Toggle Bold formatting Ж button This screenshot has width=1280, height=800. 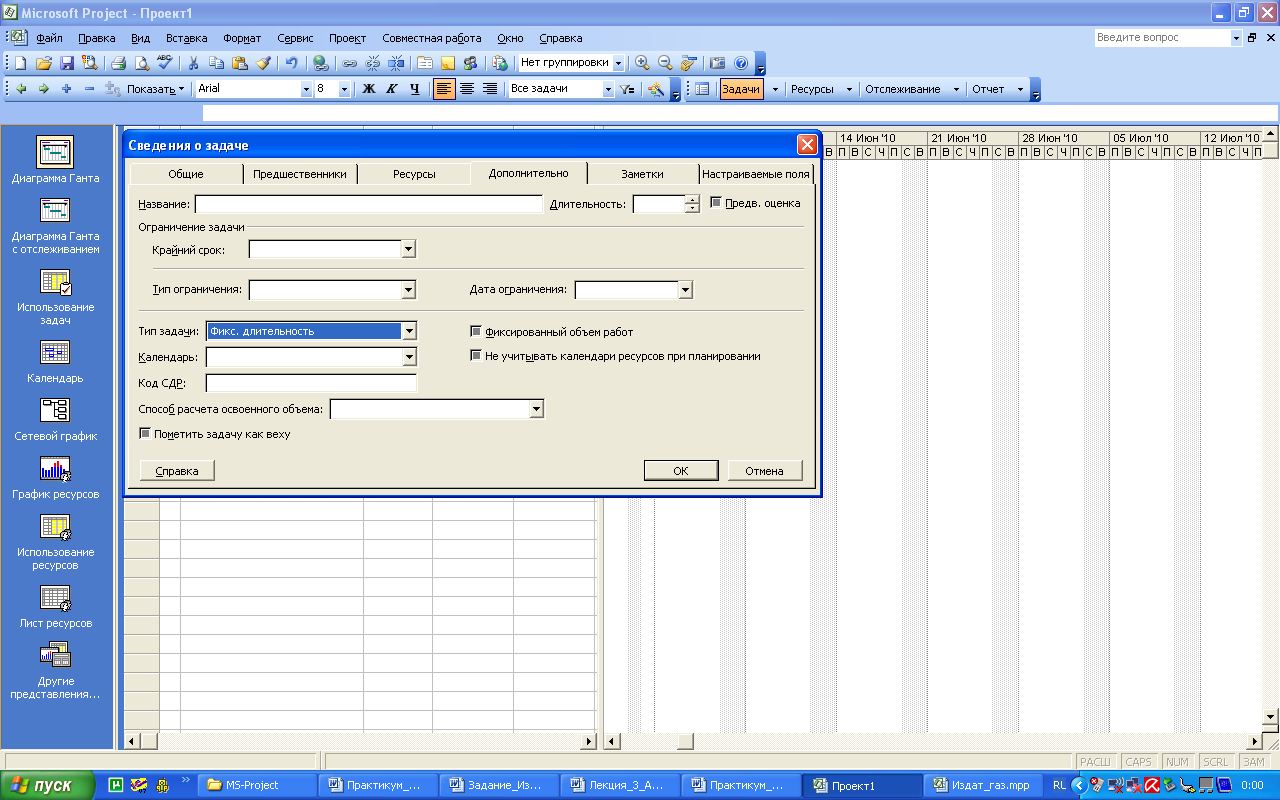click(368, 89)
